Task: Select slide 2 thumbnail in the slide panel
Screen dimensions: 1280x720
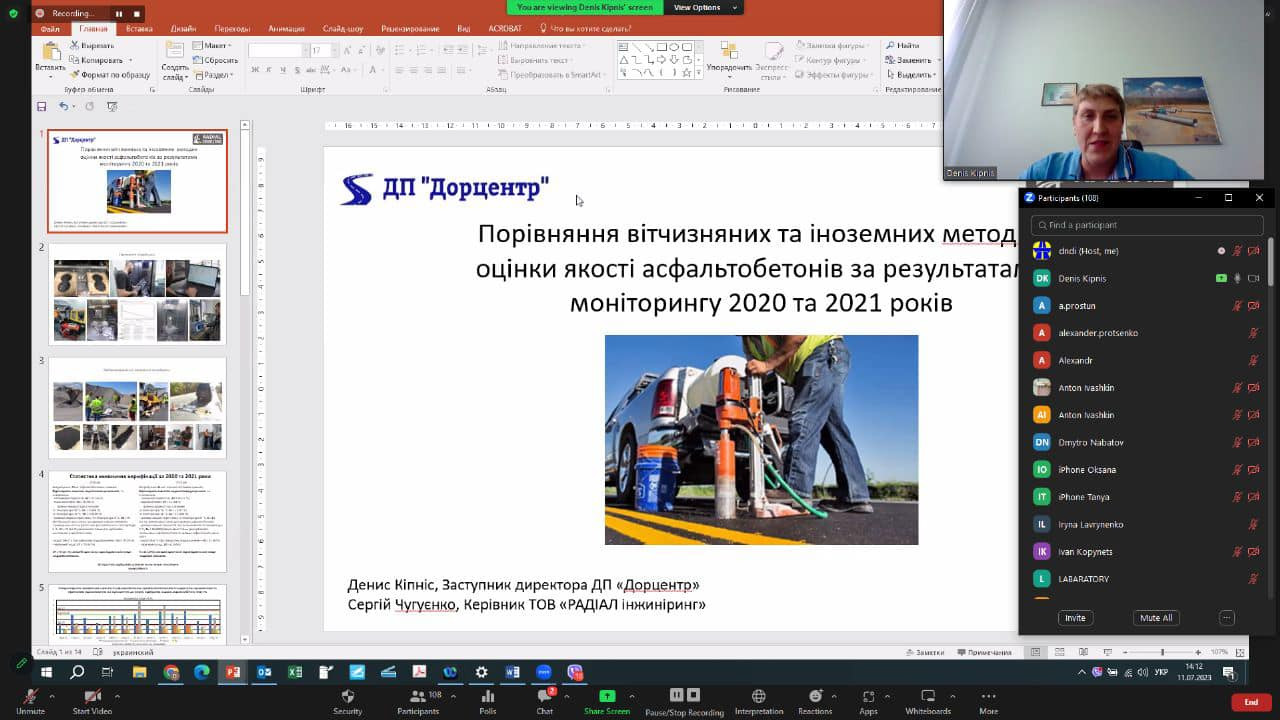Action: (x=137, y=294)
